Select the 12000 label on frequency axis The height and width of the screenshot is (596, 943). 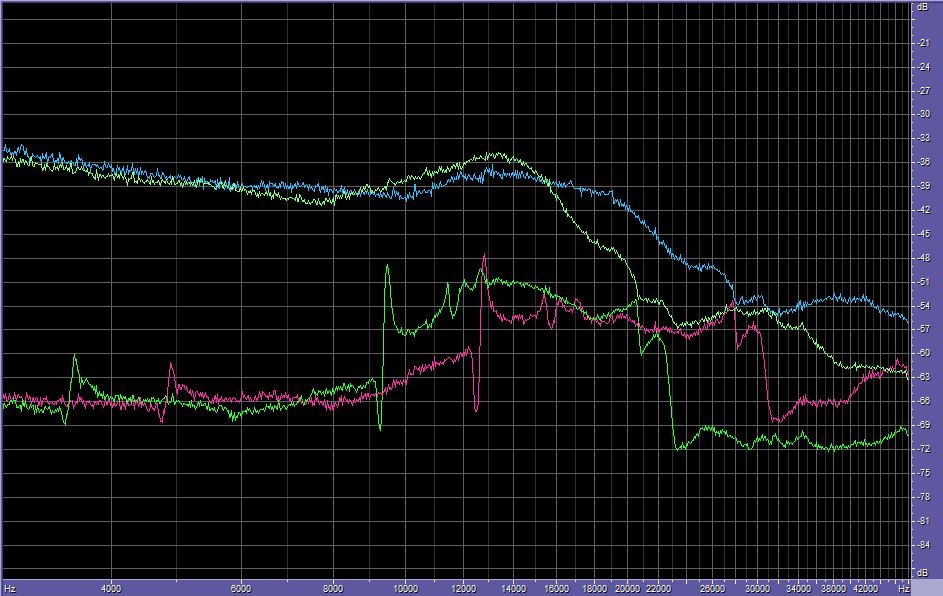(x=464, y=589)
